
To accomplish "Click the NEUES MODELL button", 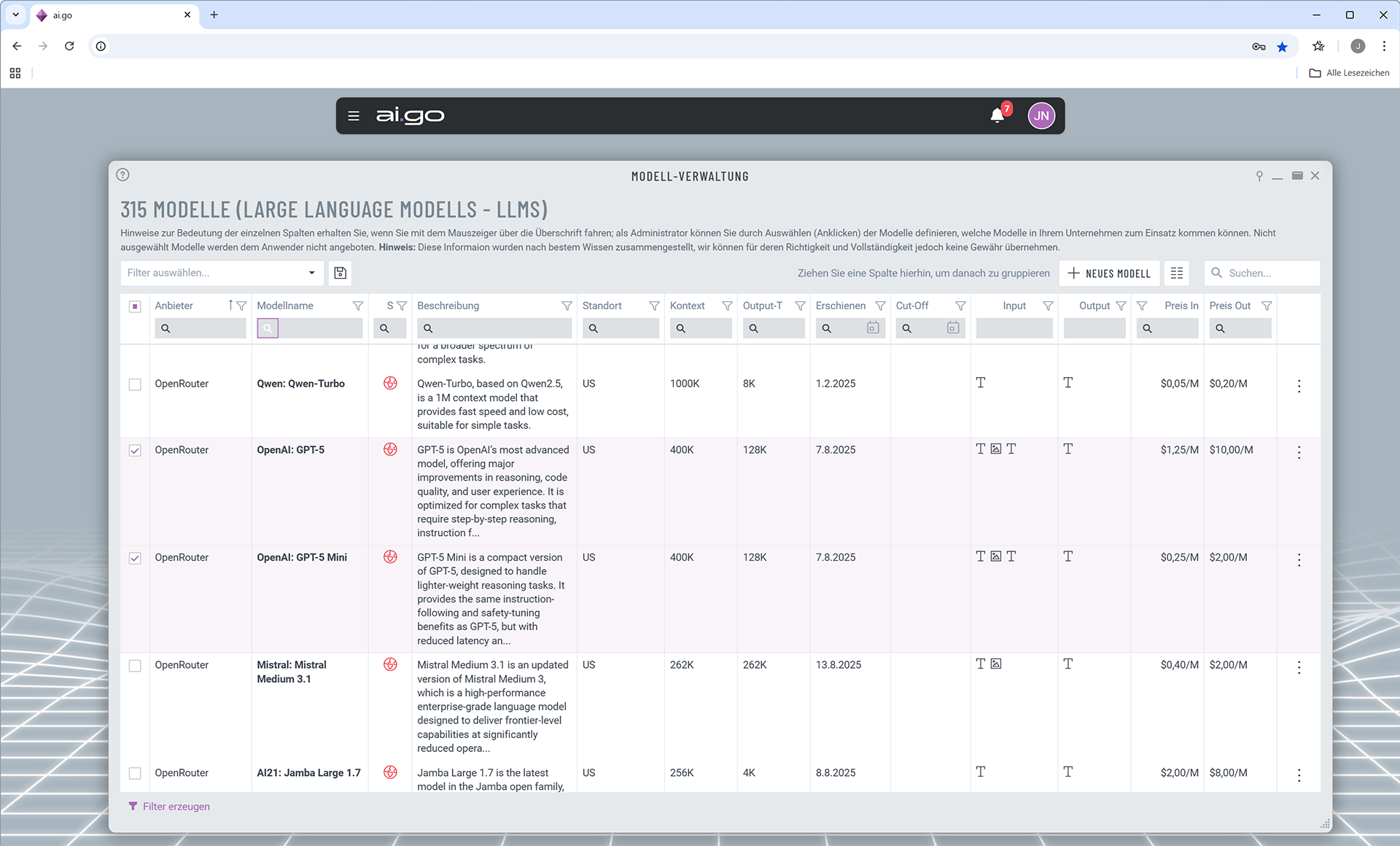I will click(1109, 273).
